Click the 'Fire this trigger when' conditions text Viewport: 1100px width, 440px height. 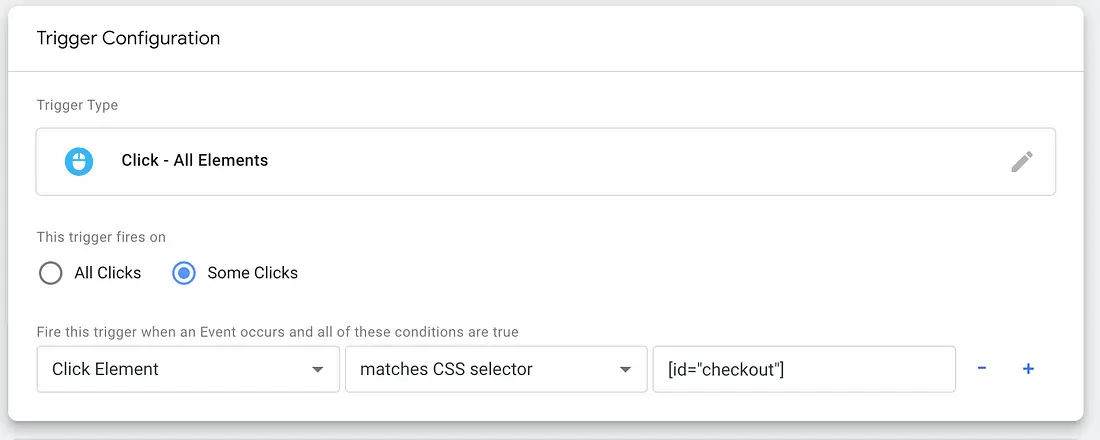[x=278, y=332]
